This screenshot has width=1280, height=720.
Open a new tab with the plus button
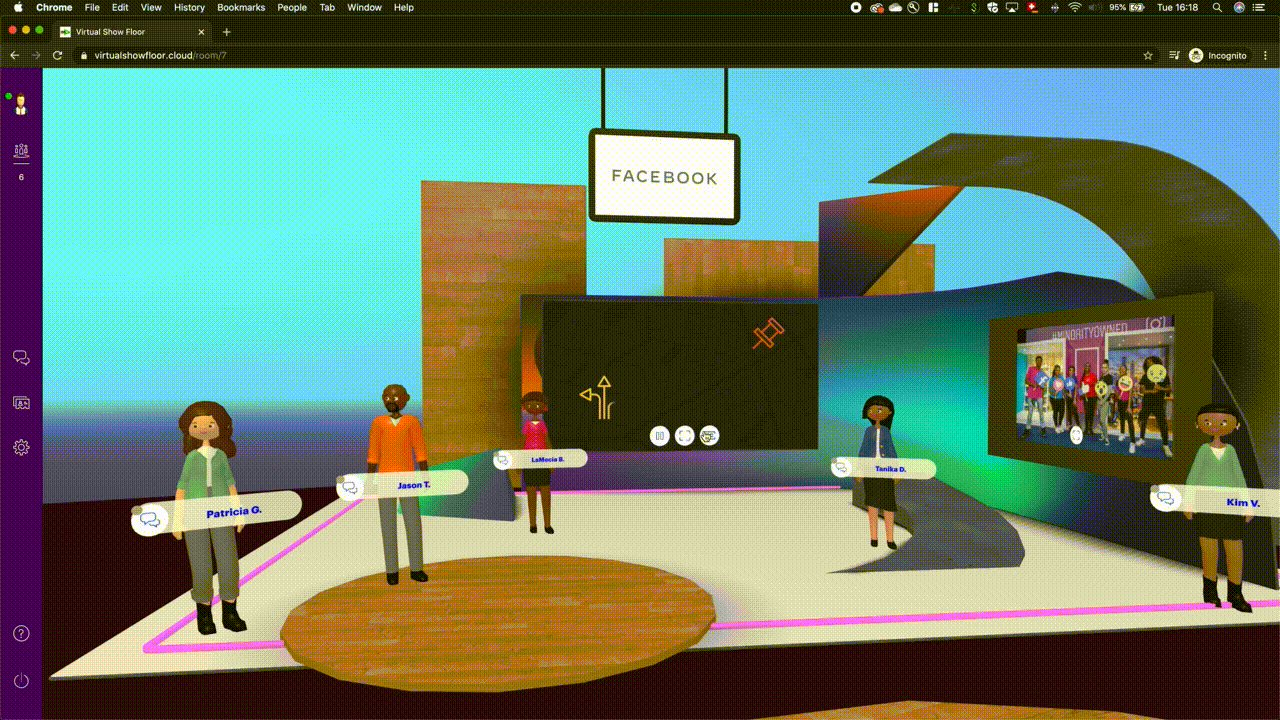pos(226,32)
